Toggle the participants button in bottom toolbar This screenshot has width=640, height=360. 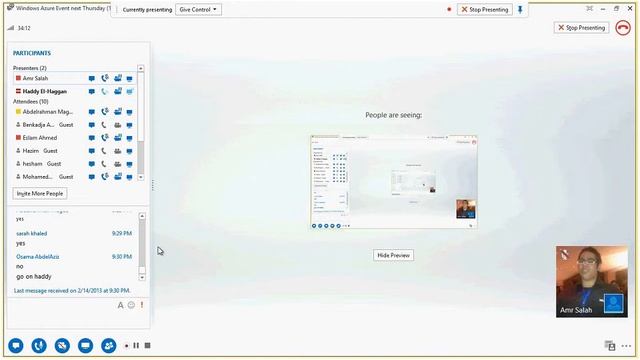point(109,346)
